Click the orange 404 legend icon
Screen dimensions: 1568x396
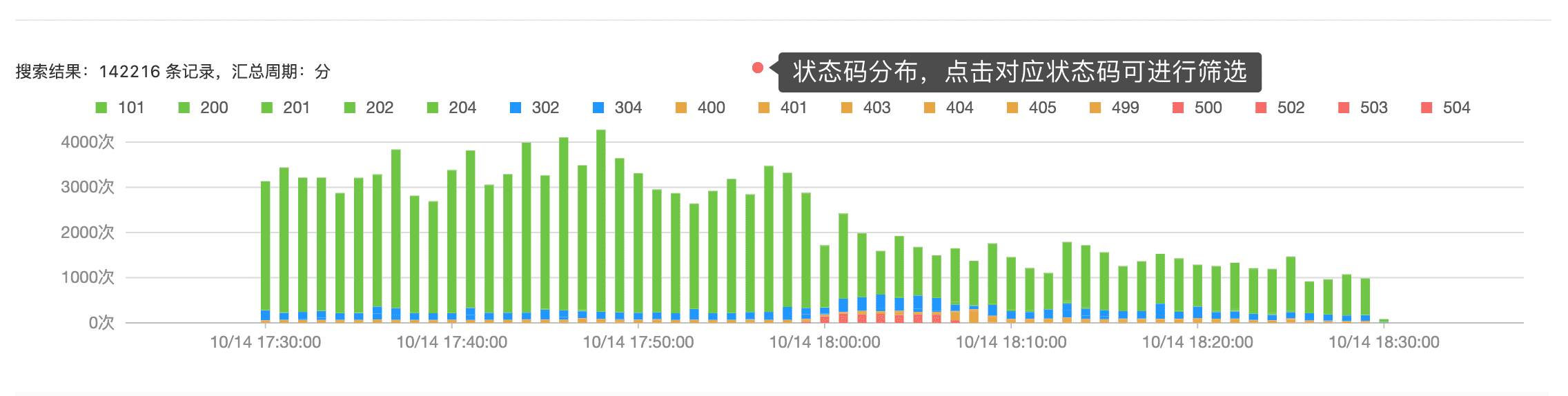point(930,108)
